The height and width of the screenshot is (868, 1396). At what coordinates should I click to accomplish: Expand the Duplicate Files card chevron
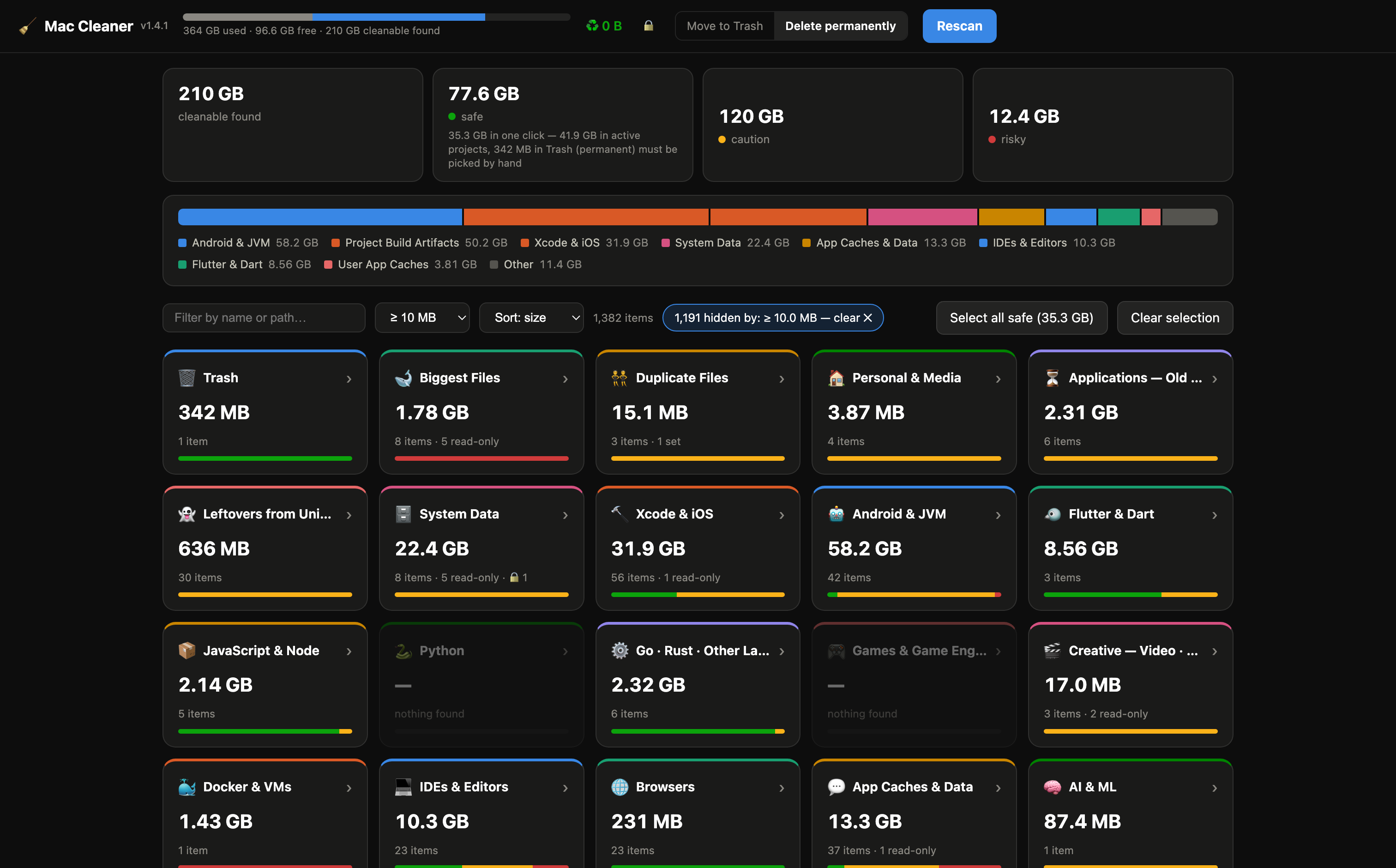coord(781,379)
